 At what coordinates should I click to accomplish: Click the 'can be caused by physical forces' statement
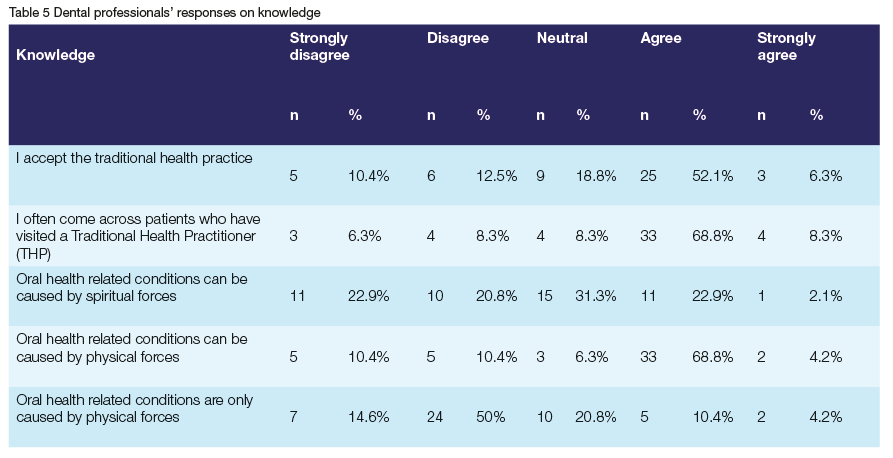coord(132,347)
